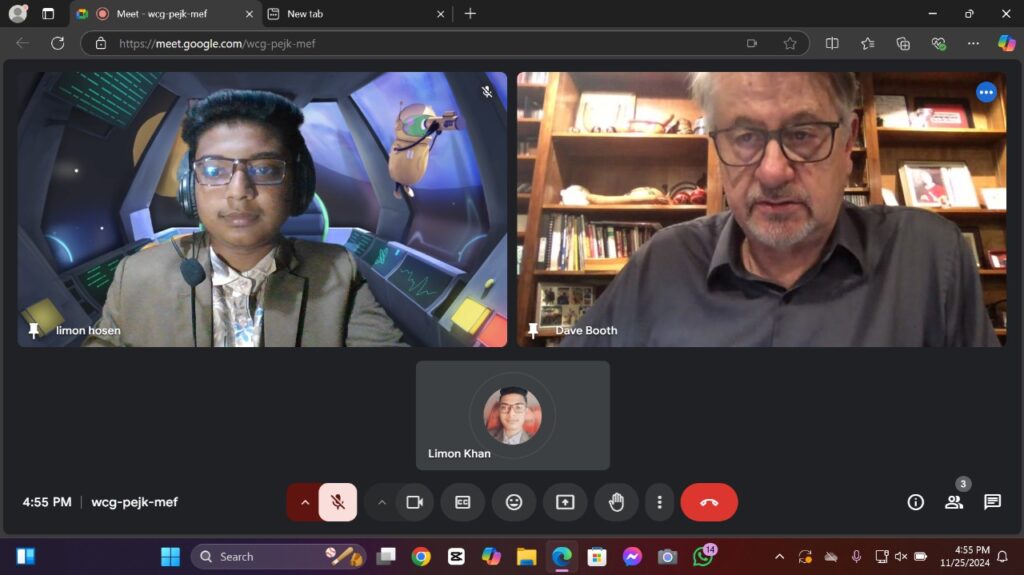Expand audio settings arrow beside microphone

[x=304, y=502]
